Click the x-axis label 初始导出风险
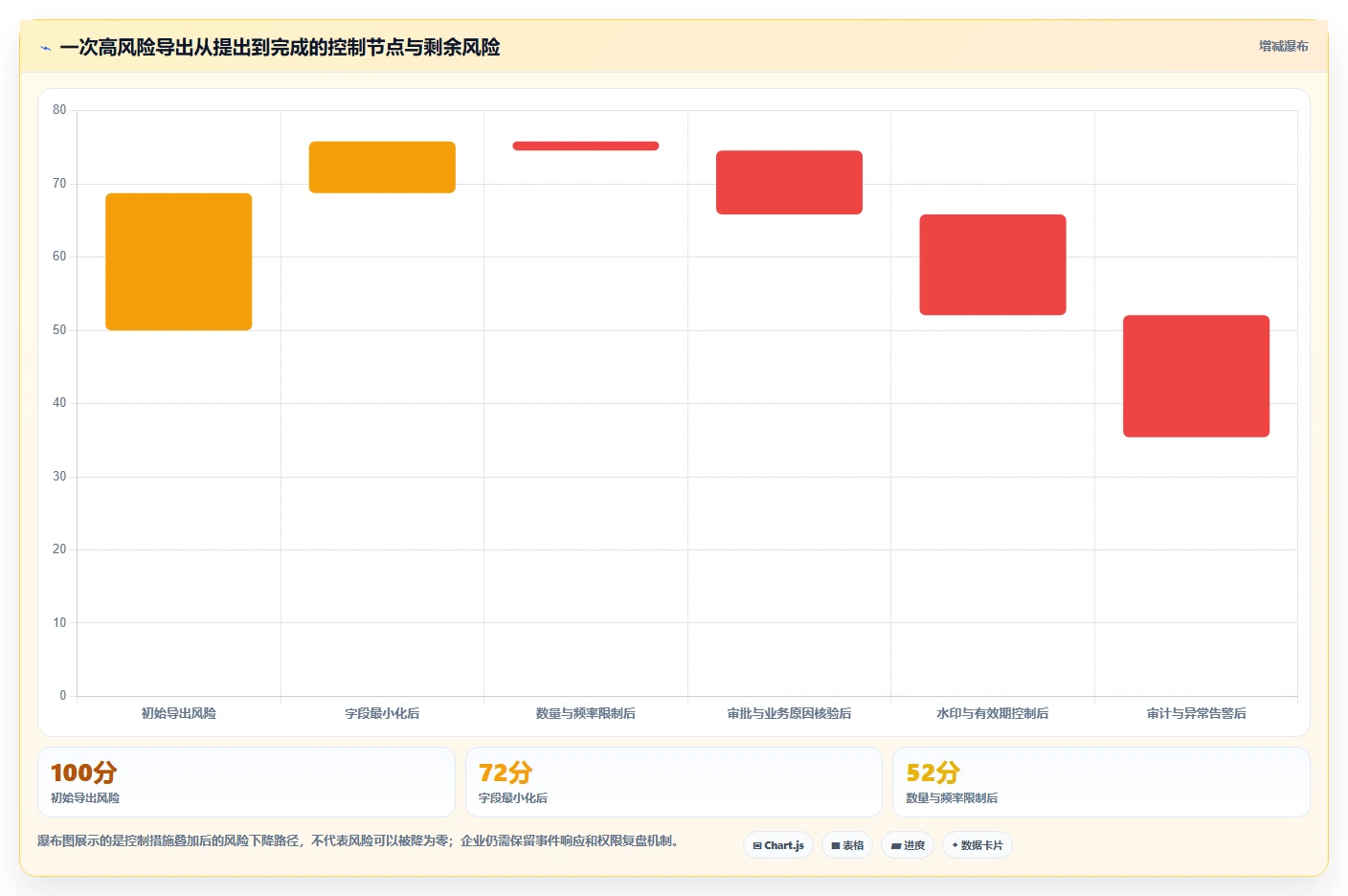The width and height of the screenshot is (1348, 896). (179, 713)
